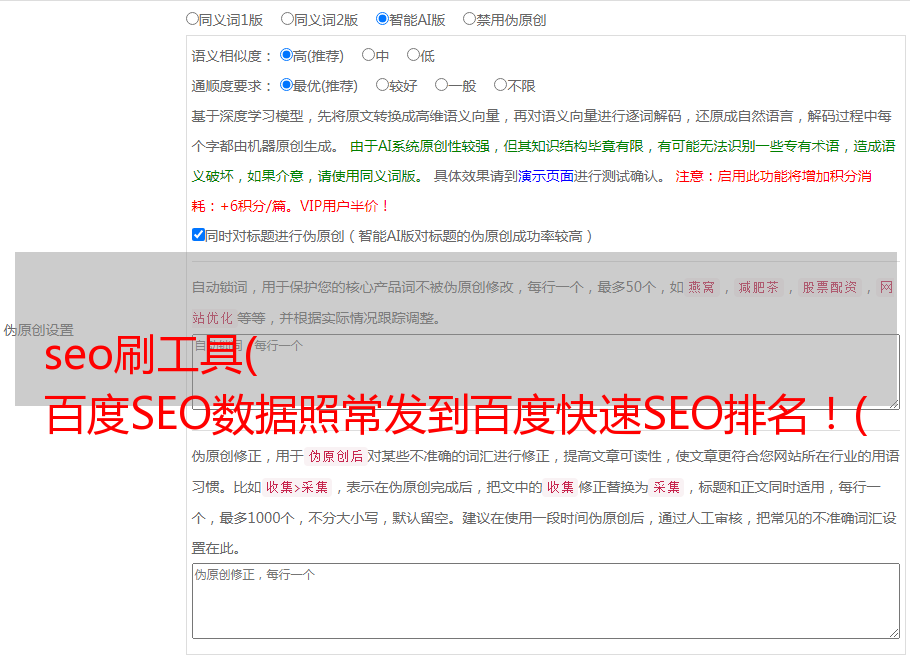Open the 演示页面 link
Image resolution: width=911 pixels, height=658 pixels.
(x=546, y=176)
